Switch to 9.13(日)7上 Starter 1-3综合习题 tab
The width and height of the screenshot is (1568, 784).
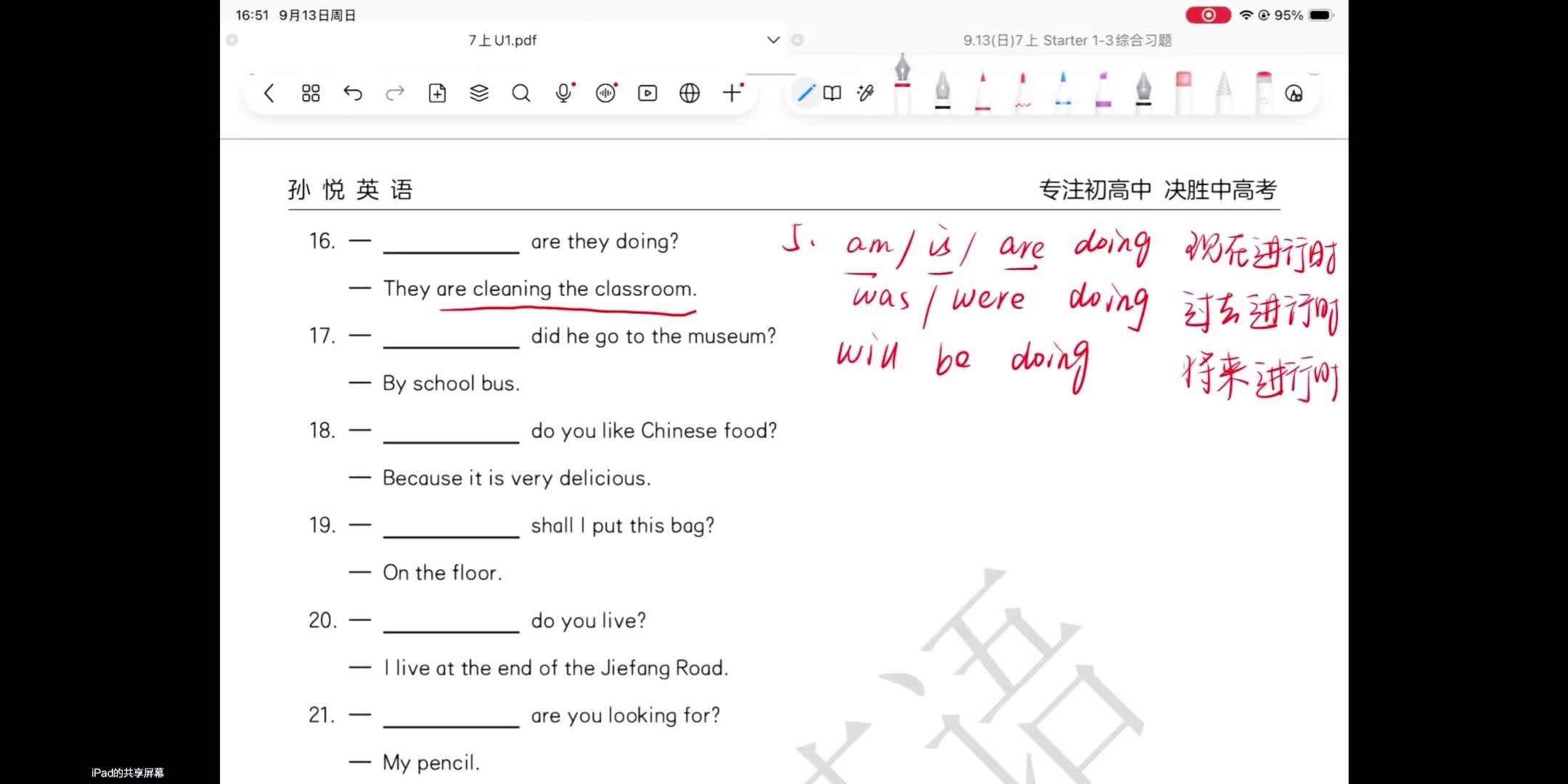click(x=1067, y=40)
